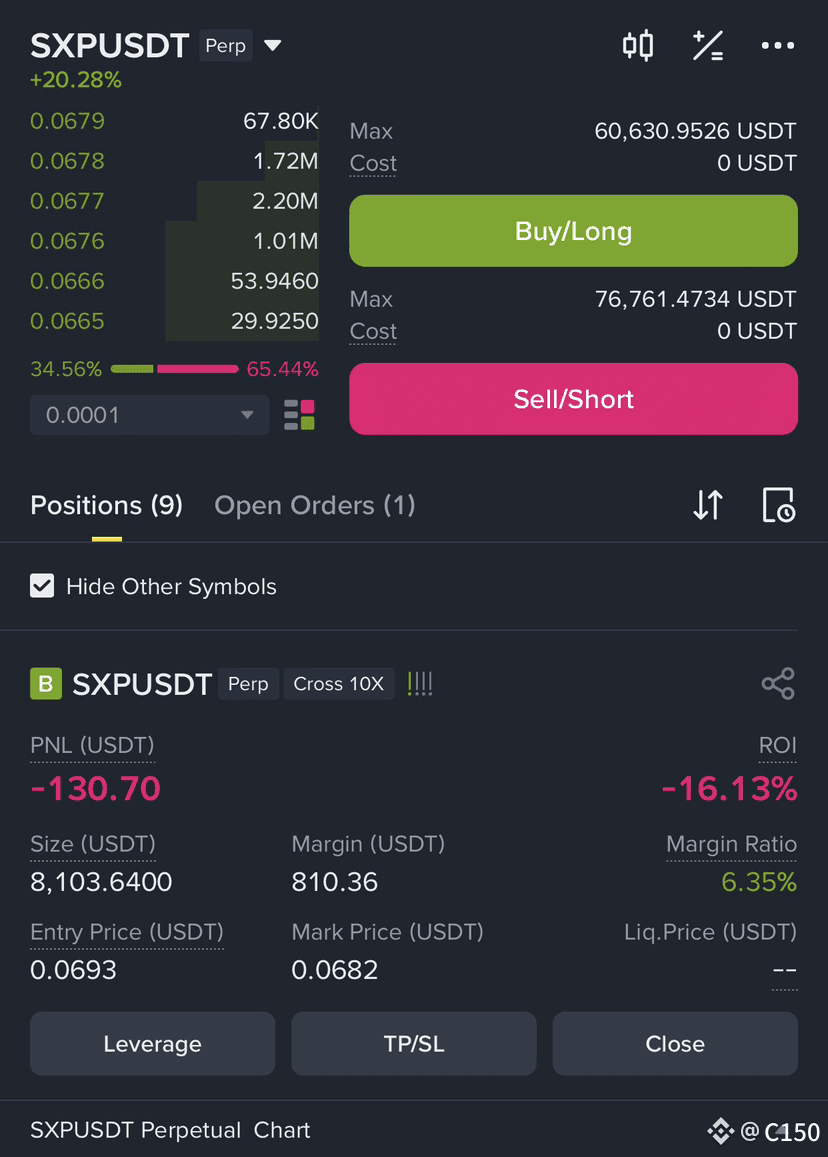828x1157 pixels.
Task: Switch the order book layout icon
Action: click(300, 415)
